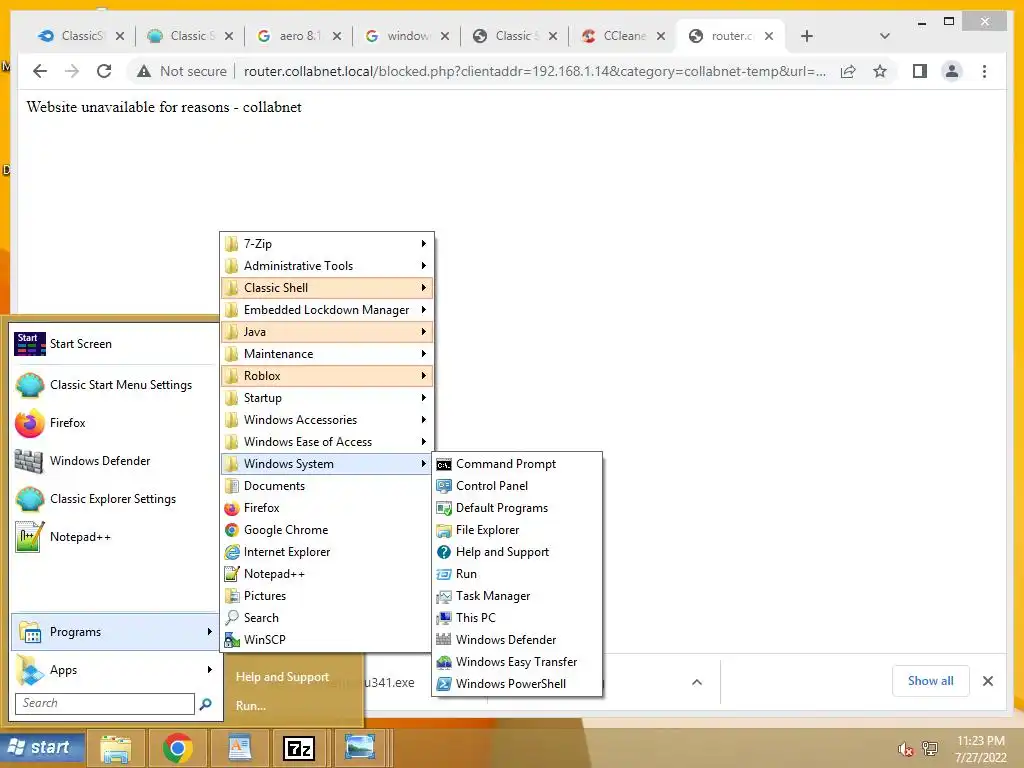Open Classic Start Menu Settings

click(114, 385)
